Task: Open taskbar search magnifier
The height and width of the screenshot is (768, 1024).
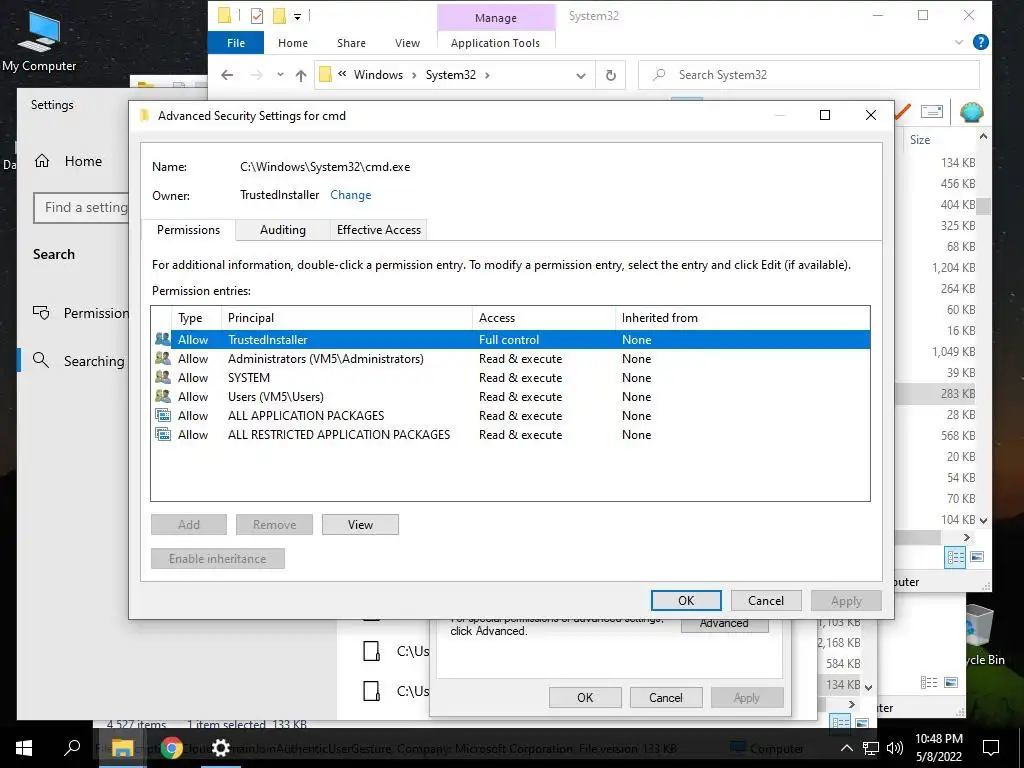Action: [72, 748]
